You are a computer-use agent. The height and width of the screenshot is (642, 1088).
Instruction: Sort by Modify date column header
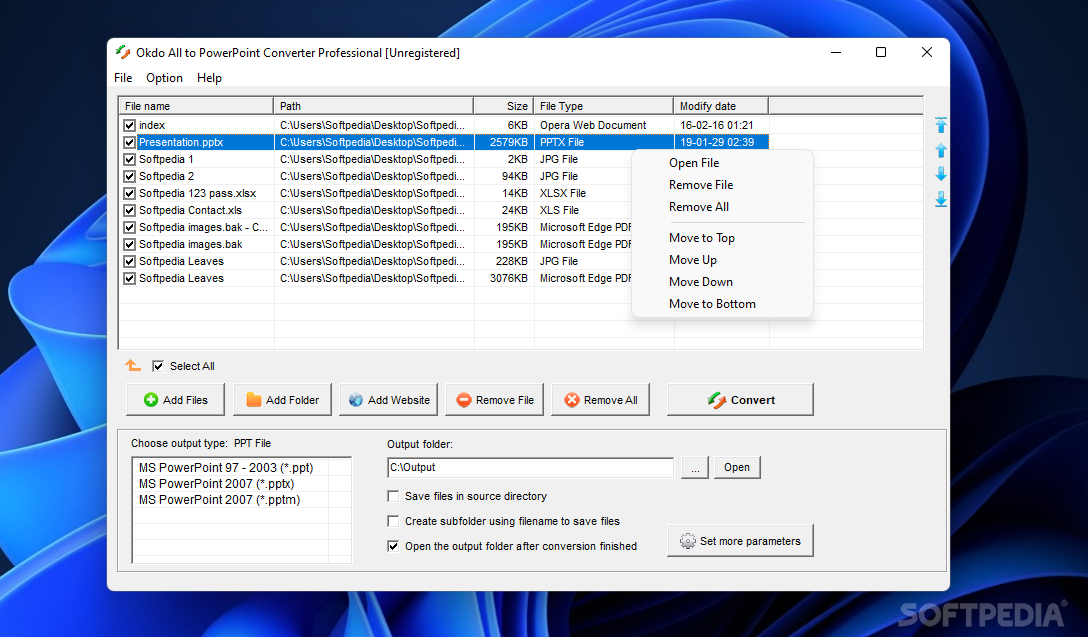722,106
